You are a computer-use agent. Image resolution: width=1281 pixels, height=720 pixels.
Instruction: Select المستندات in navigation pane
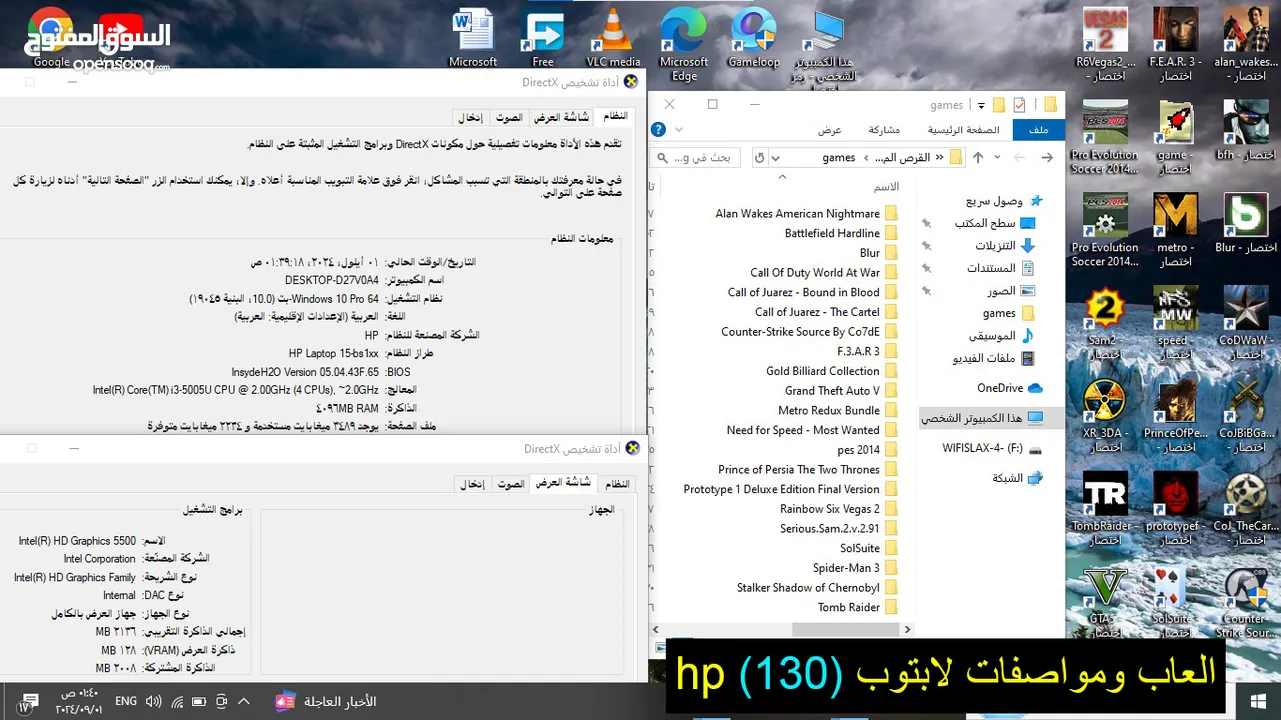pos(1000,268)
